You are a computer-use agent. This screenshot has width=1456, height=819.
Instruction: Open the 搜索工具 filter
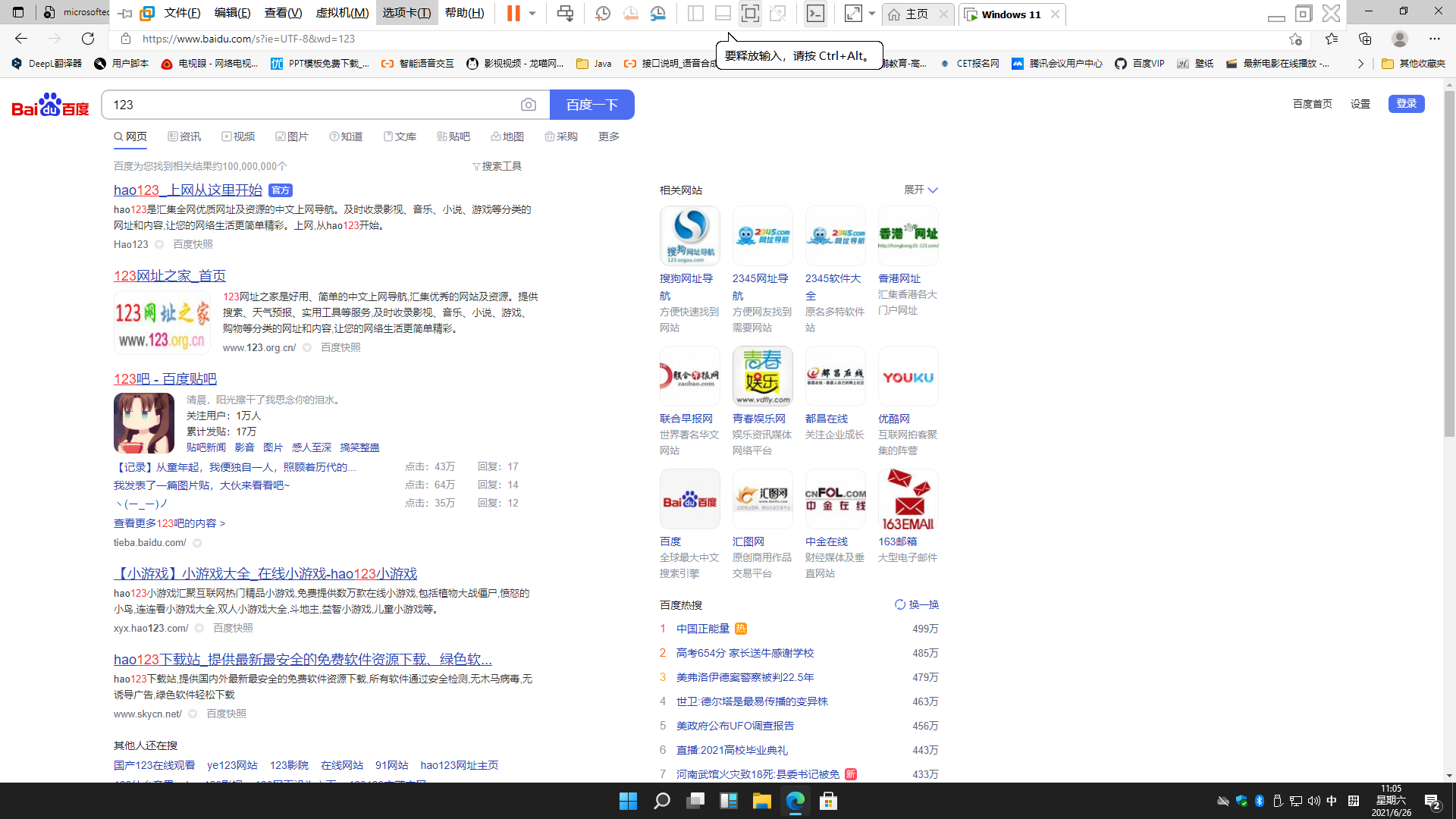click(x=497, y=166)
